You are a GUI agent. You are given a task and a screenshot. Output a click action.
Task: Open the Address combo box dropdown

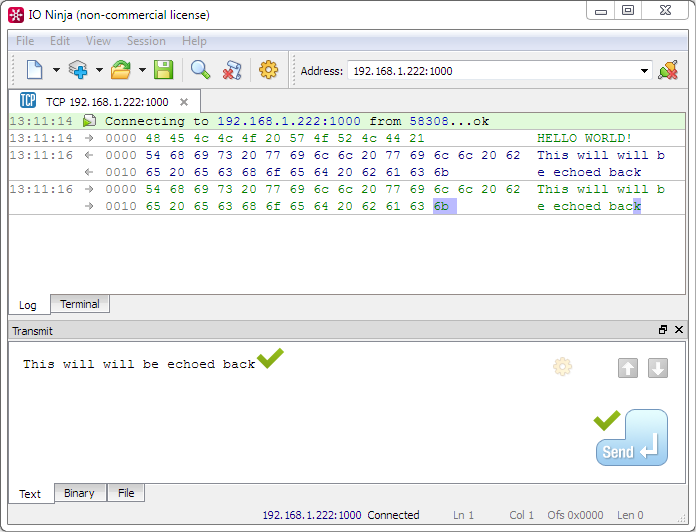(x=644, y=71)
